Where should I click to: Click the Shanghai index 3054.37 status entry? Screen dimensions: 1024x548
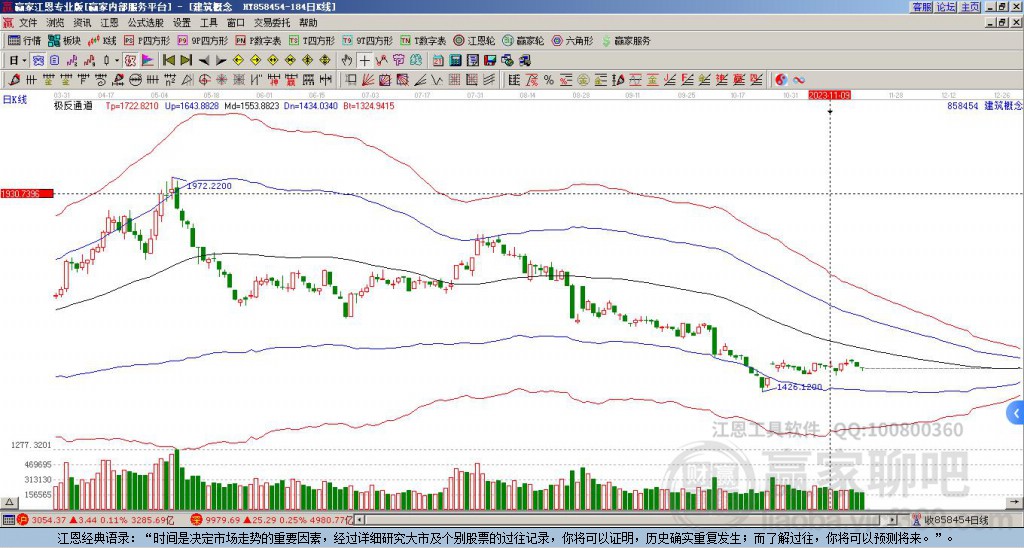[95, 520]
